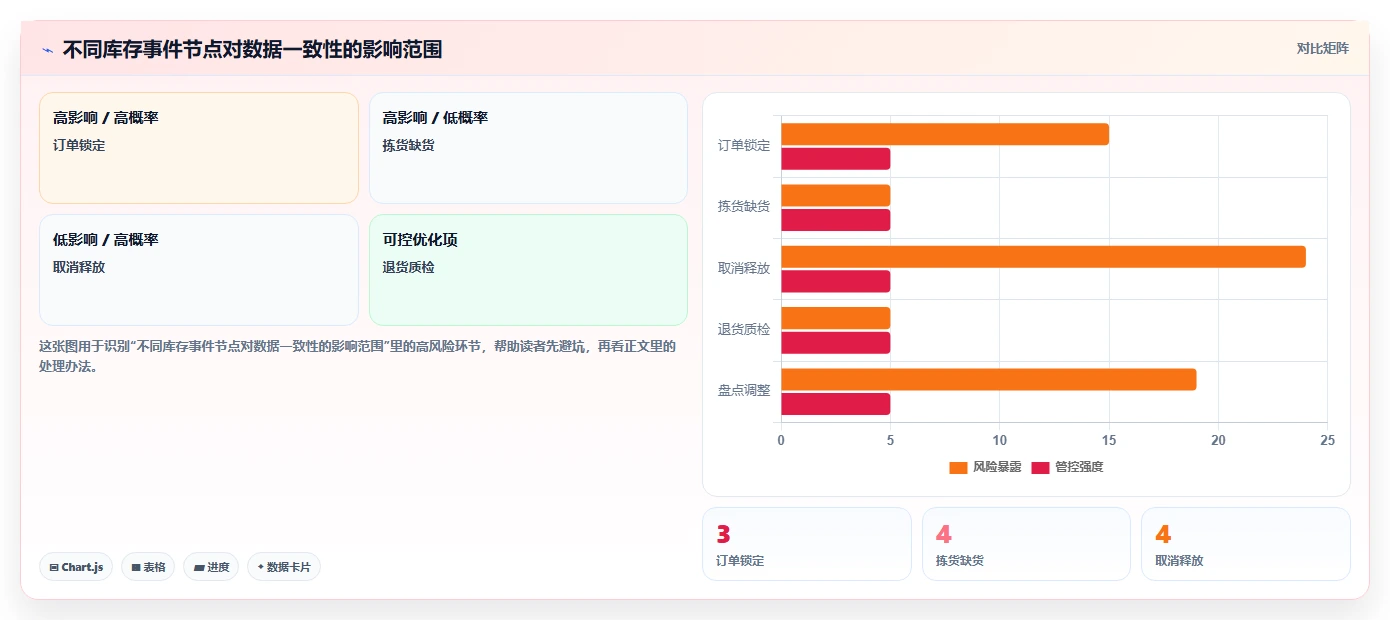This screenshot has width=1390, height=620.
Task: Click the x-axis tick value 25
Action: 1327,440
